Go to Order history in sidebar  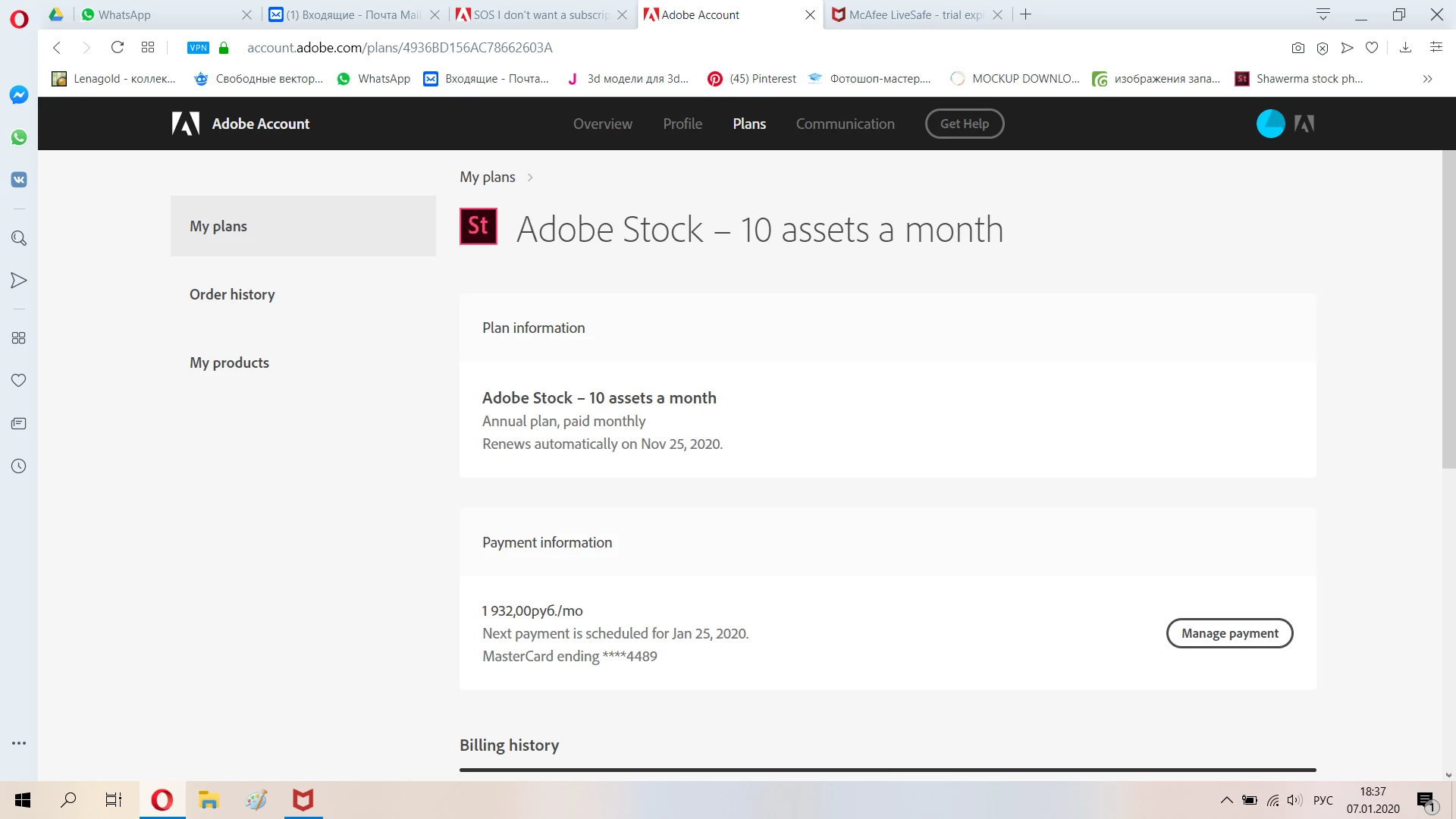pos(232,294)
